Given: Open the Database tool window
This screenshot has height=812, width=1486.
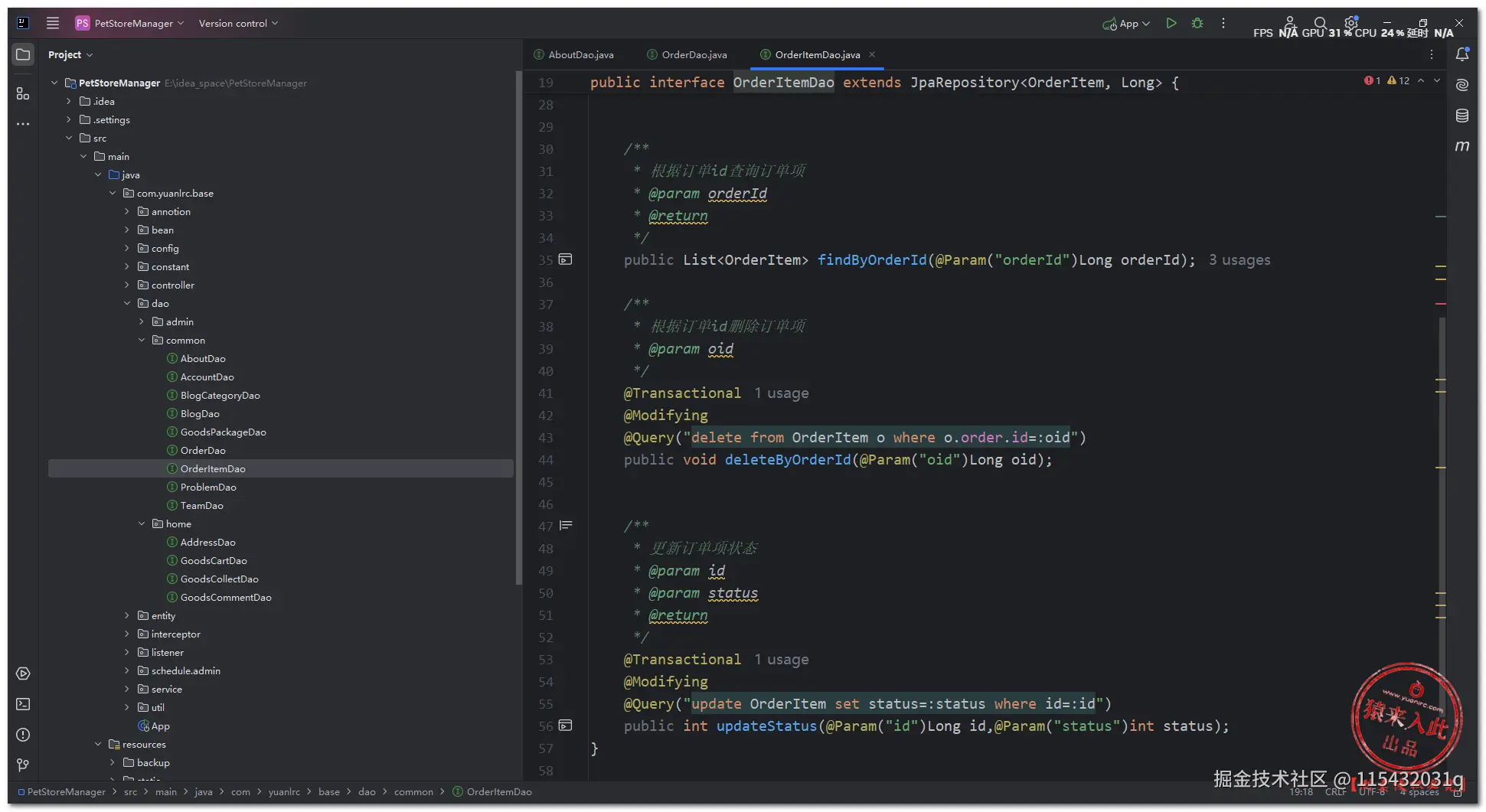Looking at the screenshot, I should [1462, 116].
